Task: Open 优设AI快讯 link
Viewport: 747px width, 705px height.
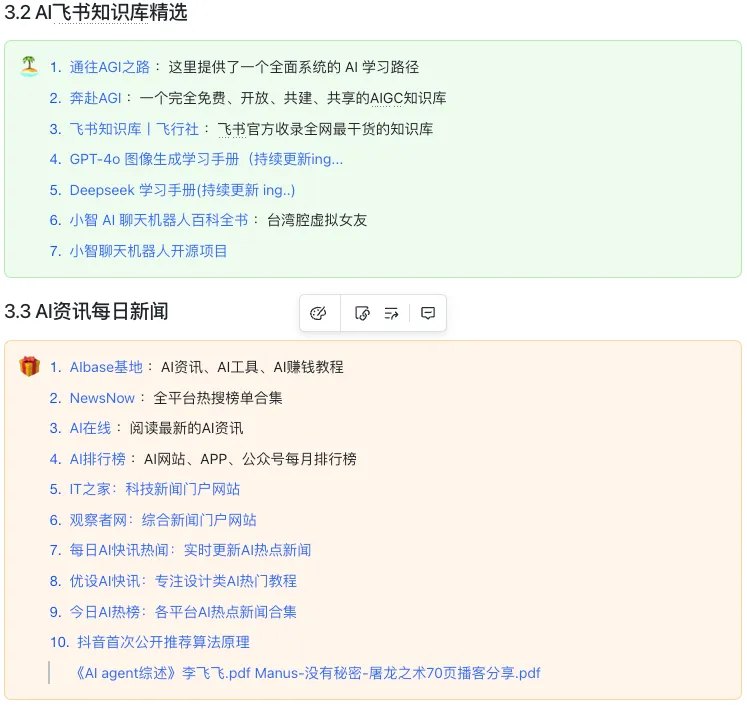Action: (183, 581)
